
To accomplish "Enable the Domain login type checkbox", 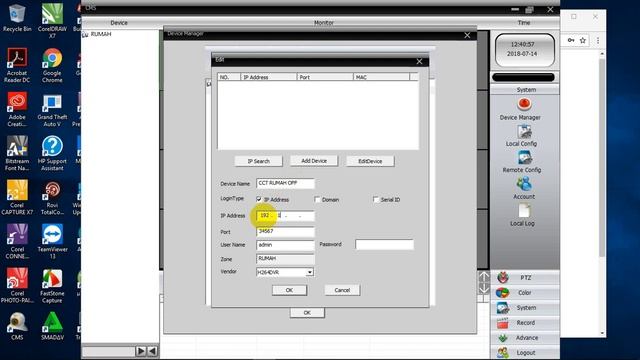I will (317, 199).
